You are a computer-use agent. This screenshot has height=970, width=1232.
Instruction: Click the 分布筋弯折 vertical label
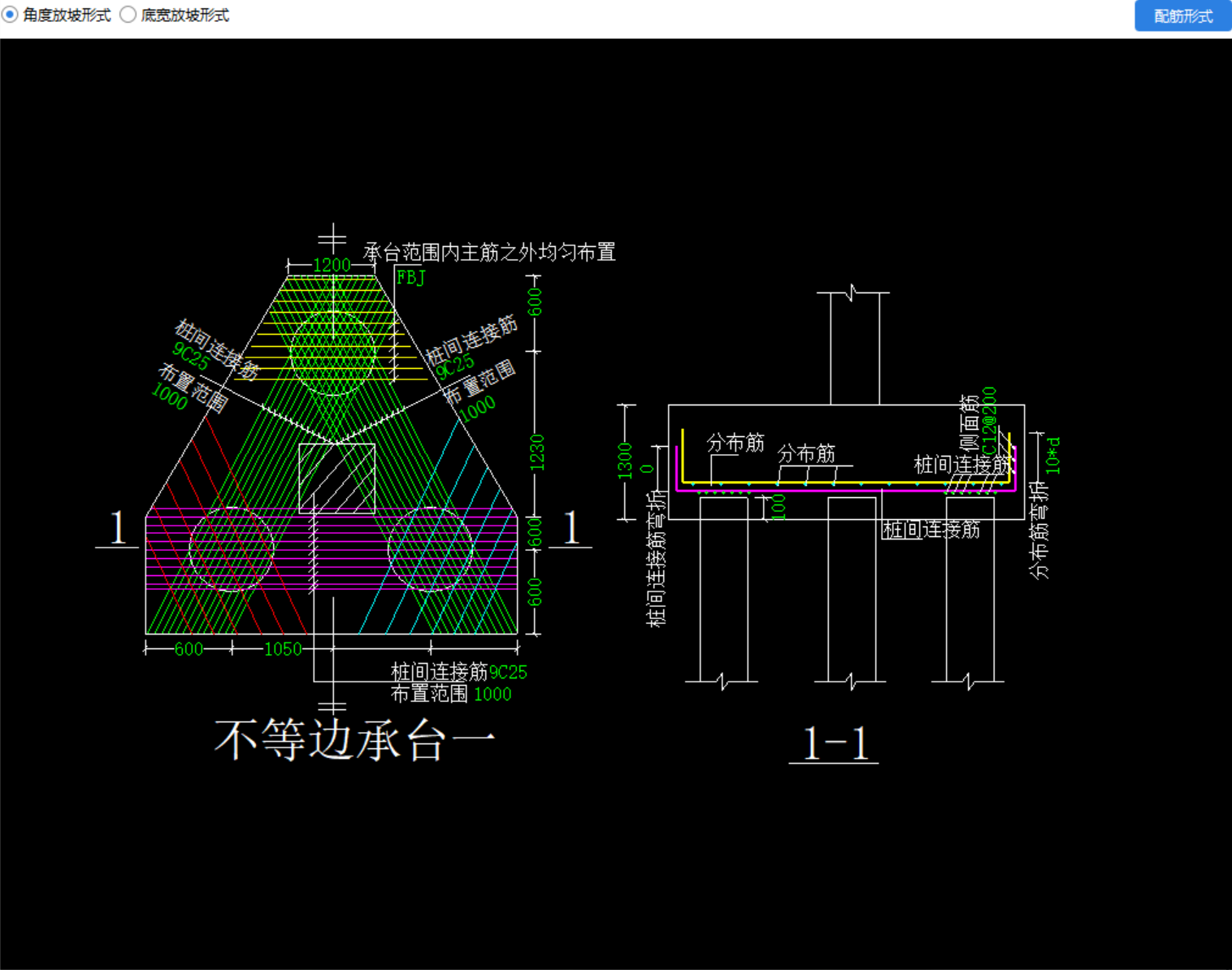[x=1039, y=530]
